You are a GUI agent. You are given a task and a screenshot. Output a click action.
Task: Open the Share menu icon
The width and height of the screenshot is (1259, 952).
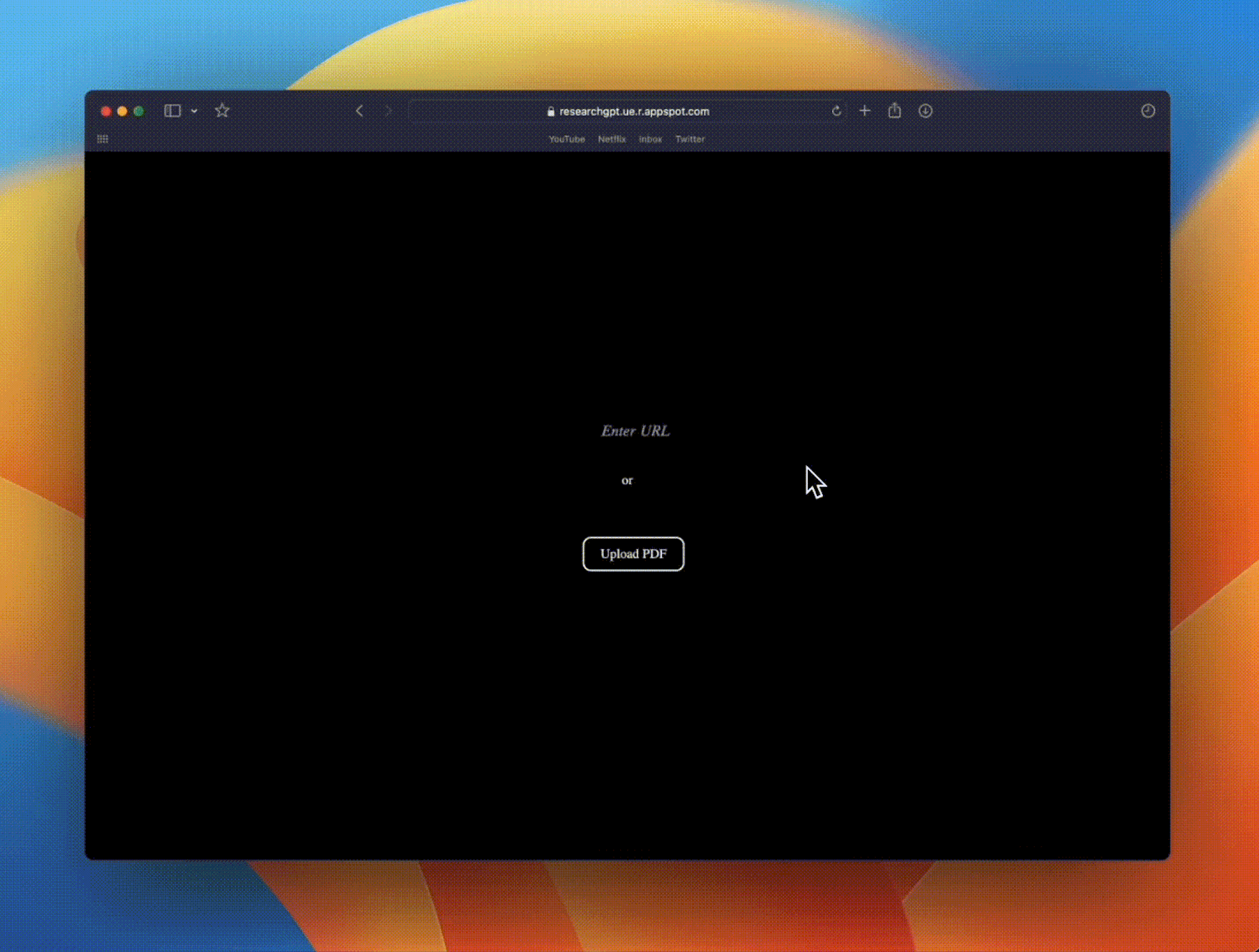point(894,111)
